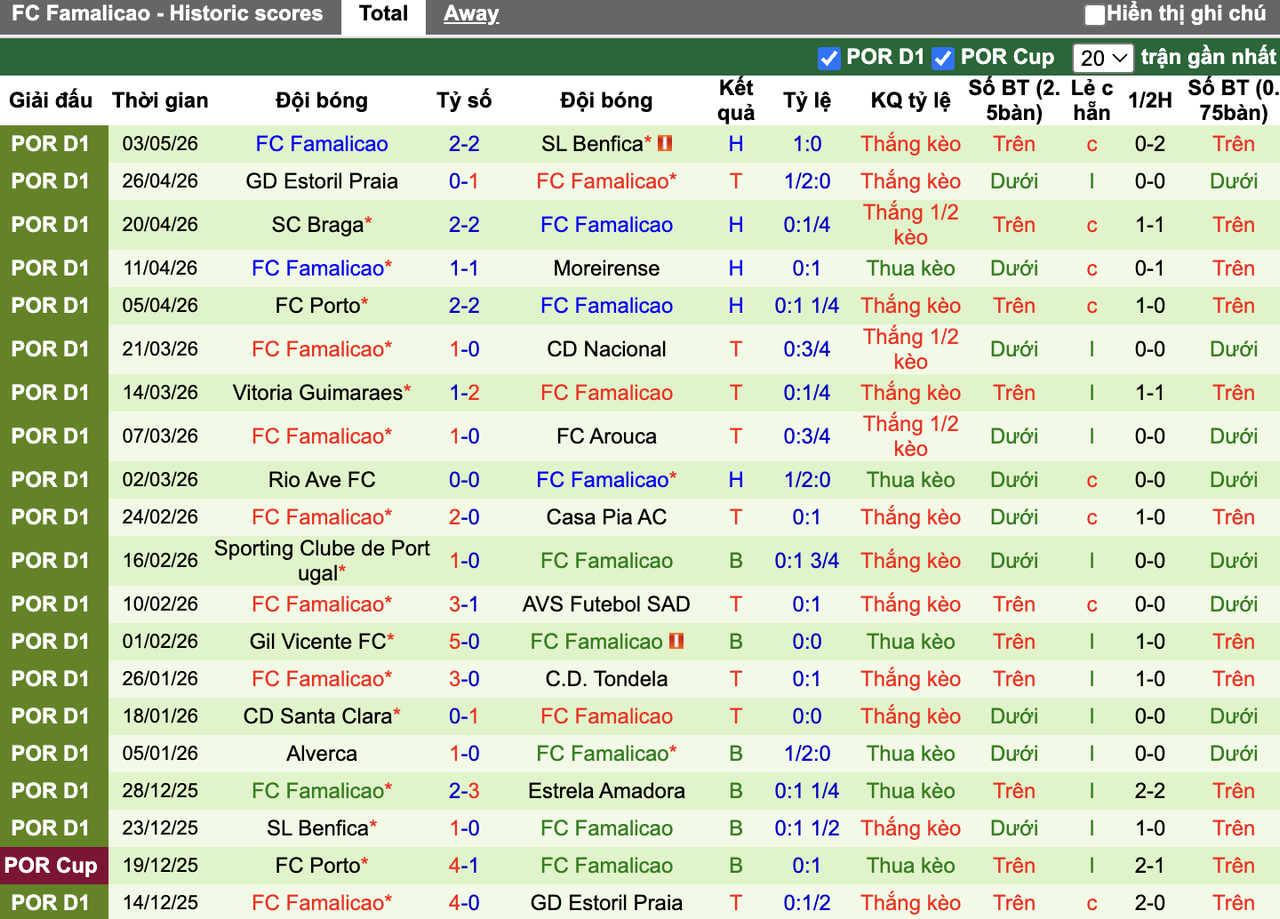Open FC Porto link on 05/04/26 row
This screenshot has width=1280, height=919.
(x=318, y=306)
